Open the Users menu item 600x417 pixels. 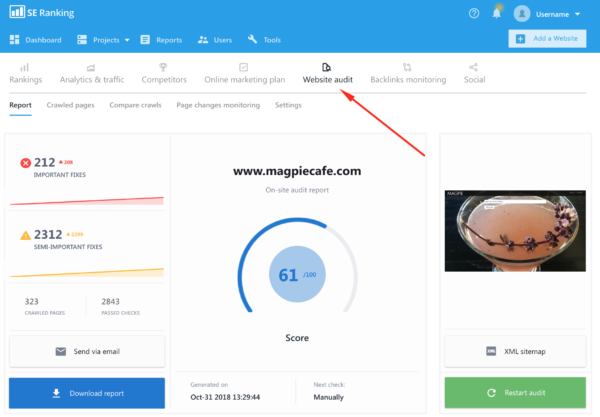[x=223, y=40]
